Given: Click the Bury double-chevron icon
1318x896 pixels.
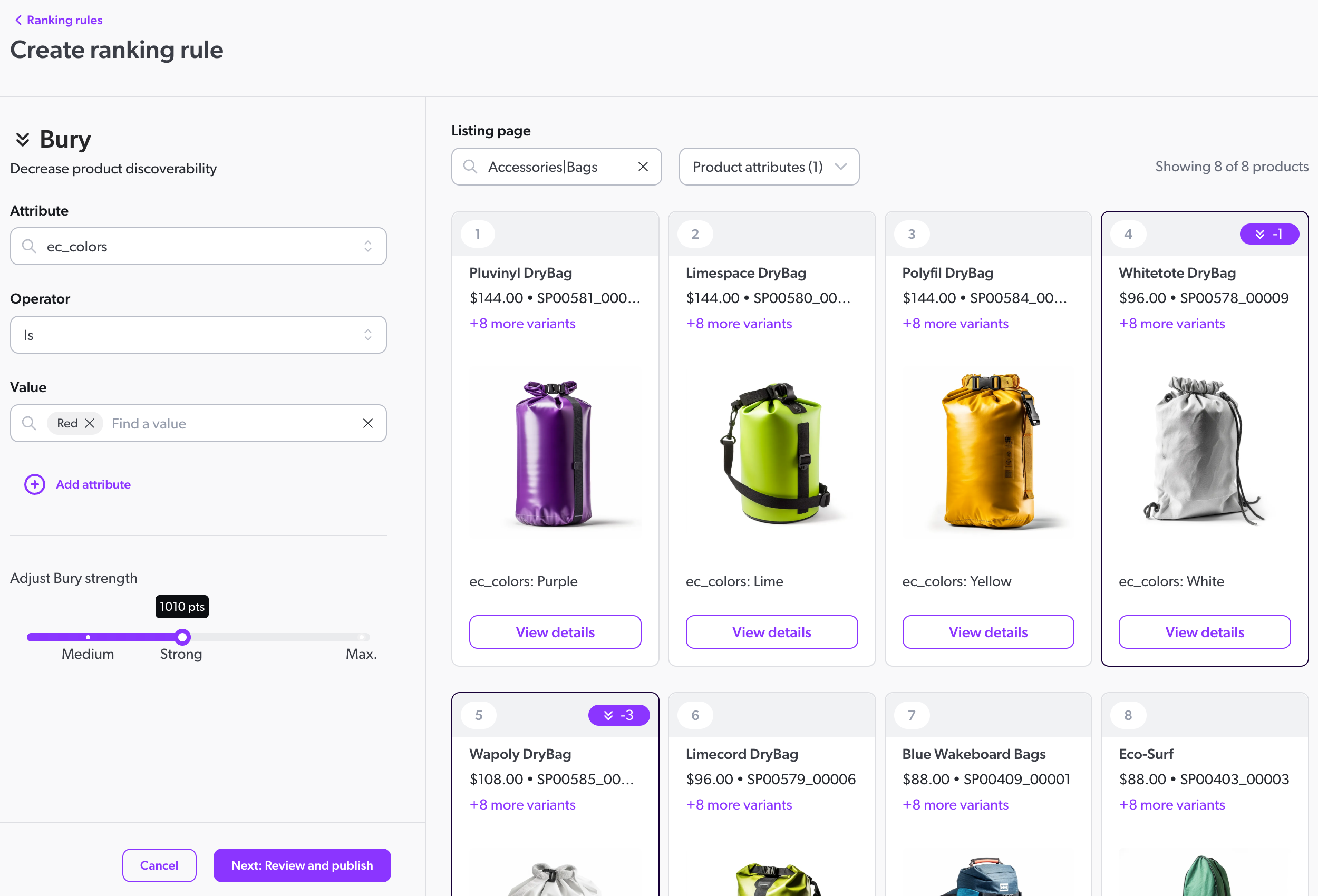Looking at the screenshot, I should pyautogui.click(x=22, y=140).
